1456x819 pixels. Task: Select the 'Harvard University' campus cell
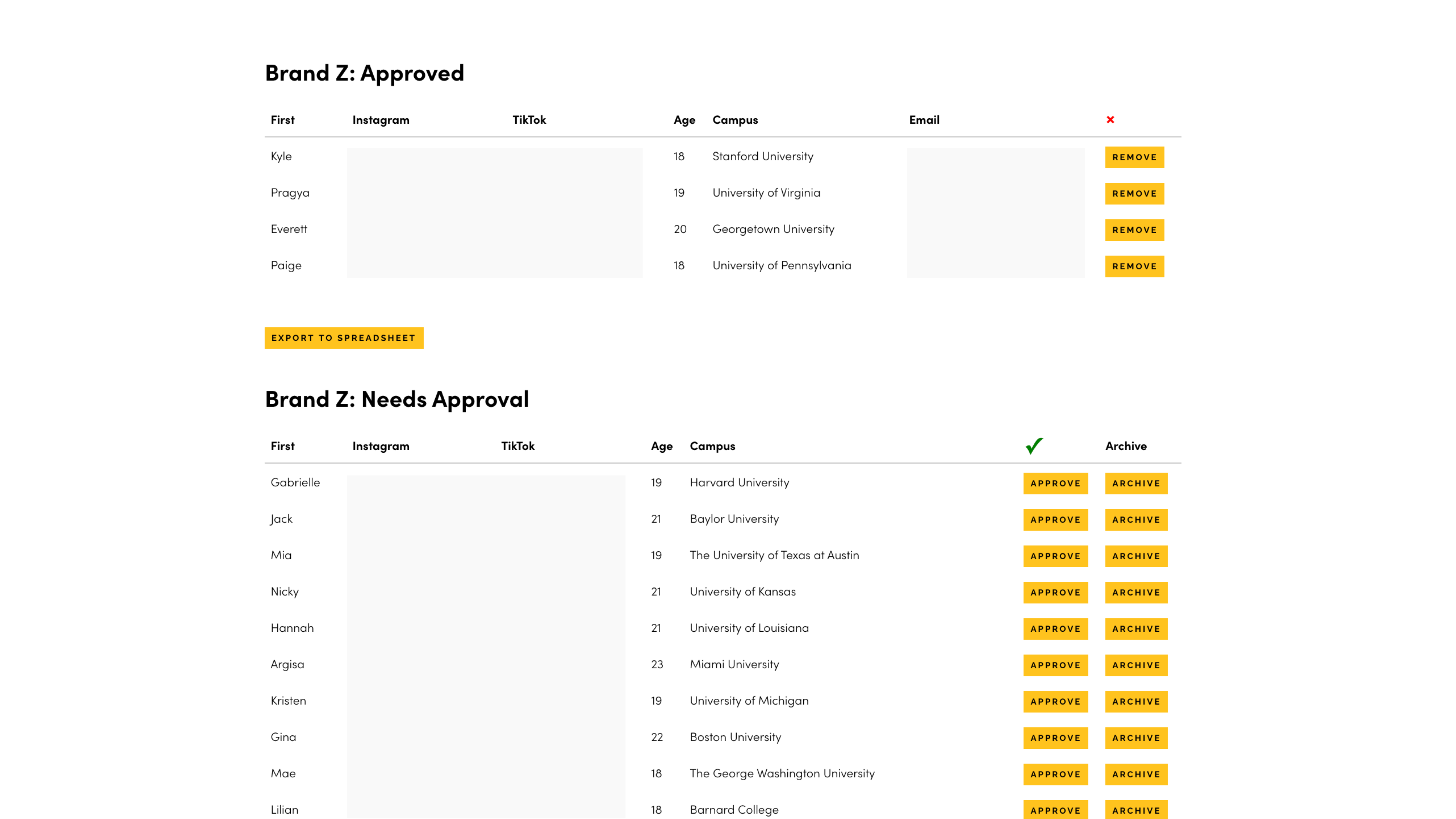pos(739,483)
